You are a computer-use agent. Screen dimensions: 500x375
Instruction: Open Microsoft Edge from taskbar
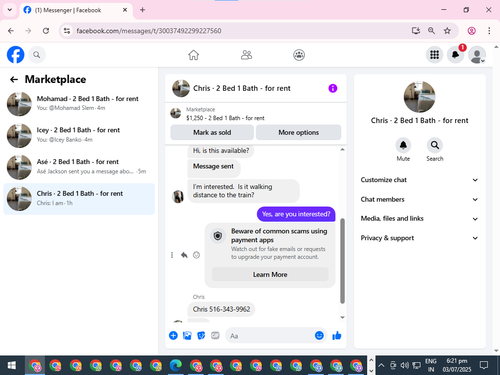coord(176,365)
